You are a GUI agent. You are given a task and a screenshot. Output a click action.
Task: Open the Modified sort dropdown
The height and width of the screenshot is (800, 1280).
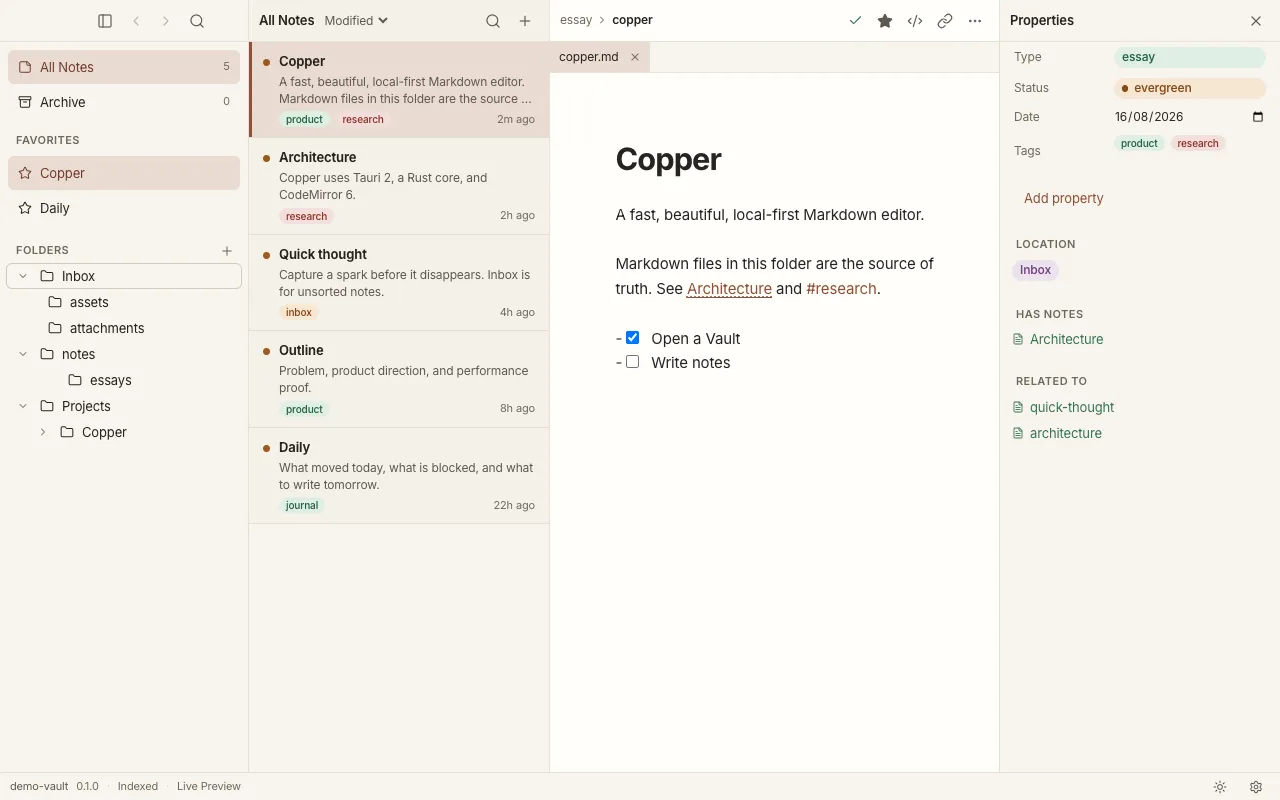click(x=356, y=21)
